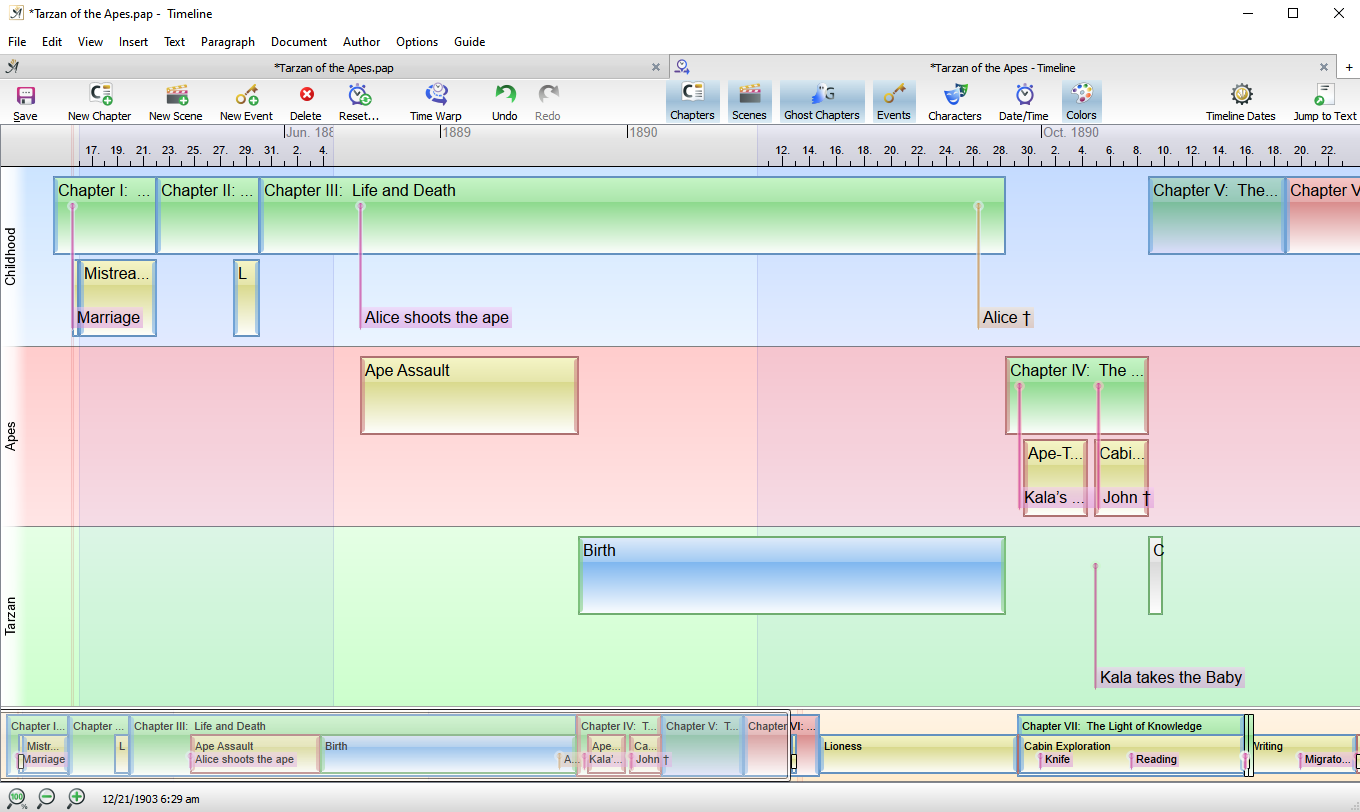Select the Ape Assault scene block

pos(469,395)
